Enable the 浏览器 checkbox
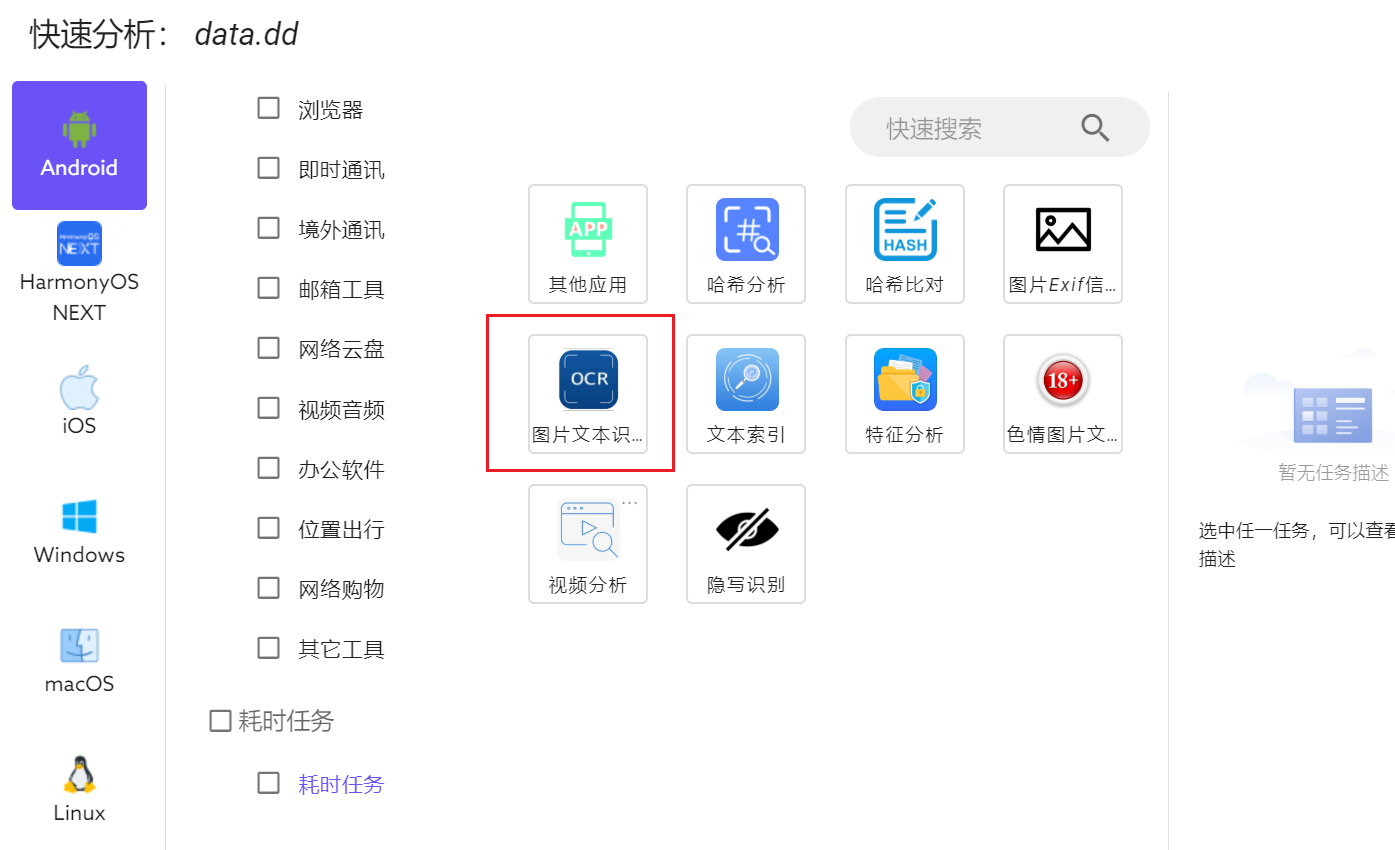Viewport: 1395px width, 850px height. tap(268, 108)
